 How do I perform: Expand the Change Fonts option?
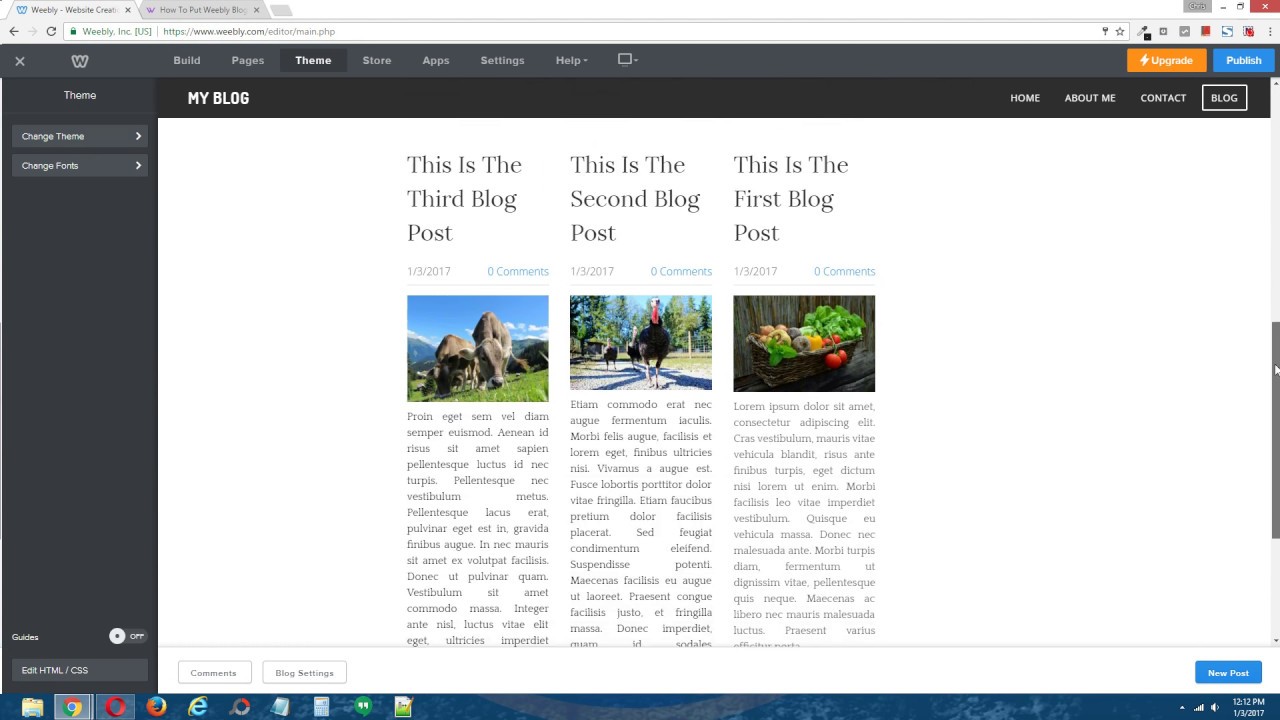click(80, 165)
